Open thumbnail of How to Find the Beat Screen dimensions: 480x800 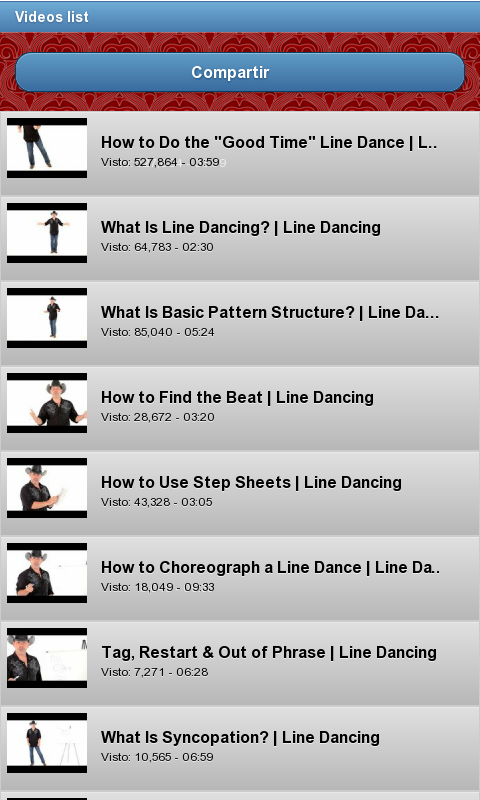point(47,403)
